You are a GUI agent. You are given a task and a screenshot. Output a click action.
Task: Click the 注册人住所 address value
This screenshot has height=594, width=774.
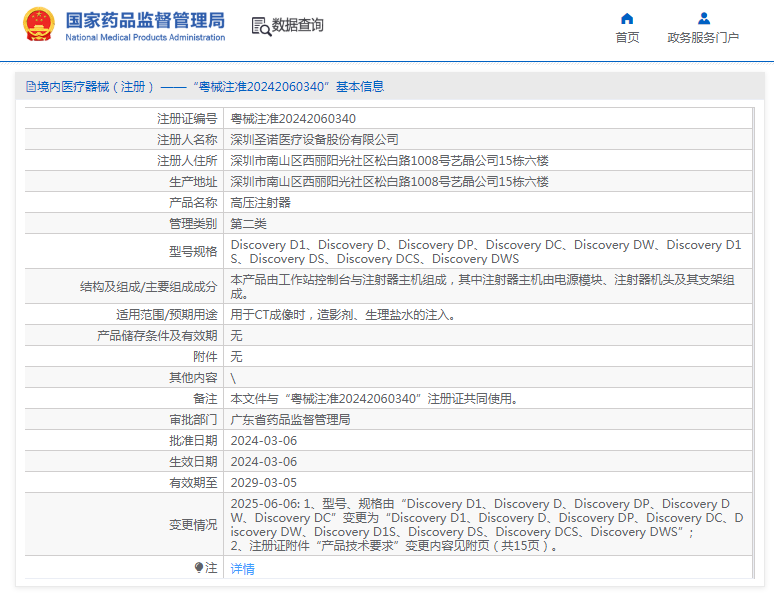point(389,160)
